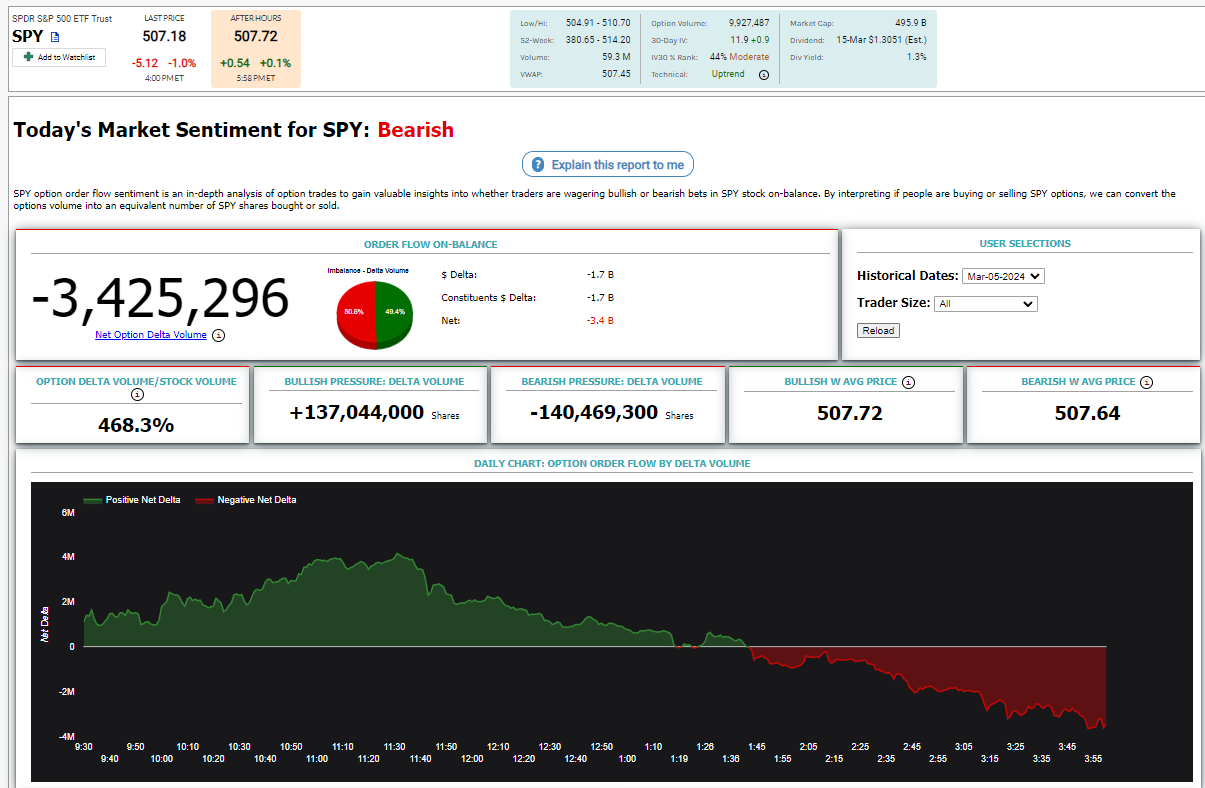
Task: Click the 11:30 time label on chart axis
Action: pos(394,747)
